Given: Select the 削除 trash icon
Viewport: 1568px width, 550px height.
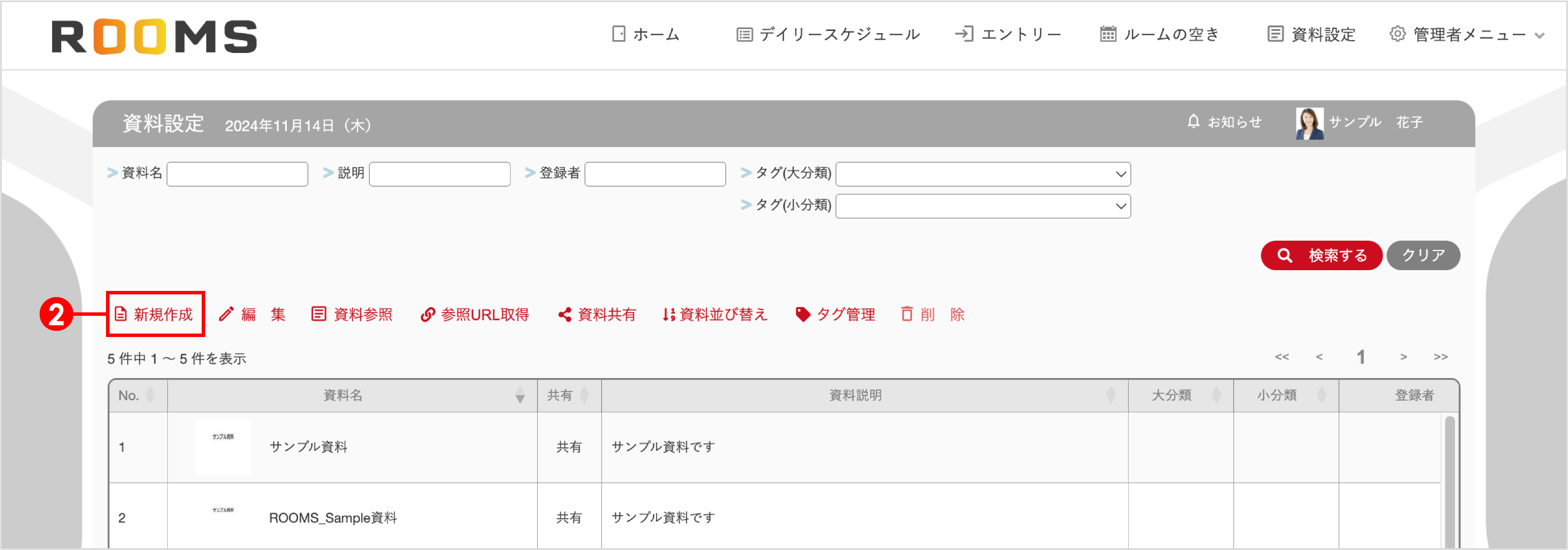Looking at the screenshot, I should [906, 314].
